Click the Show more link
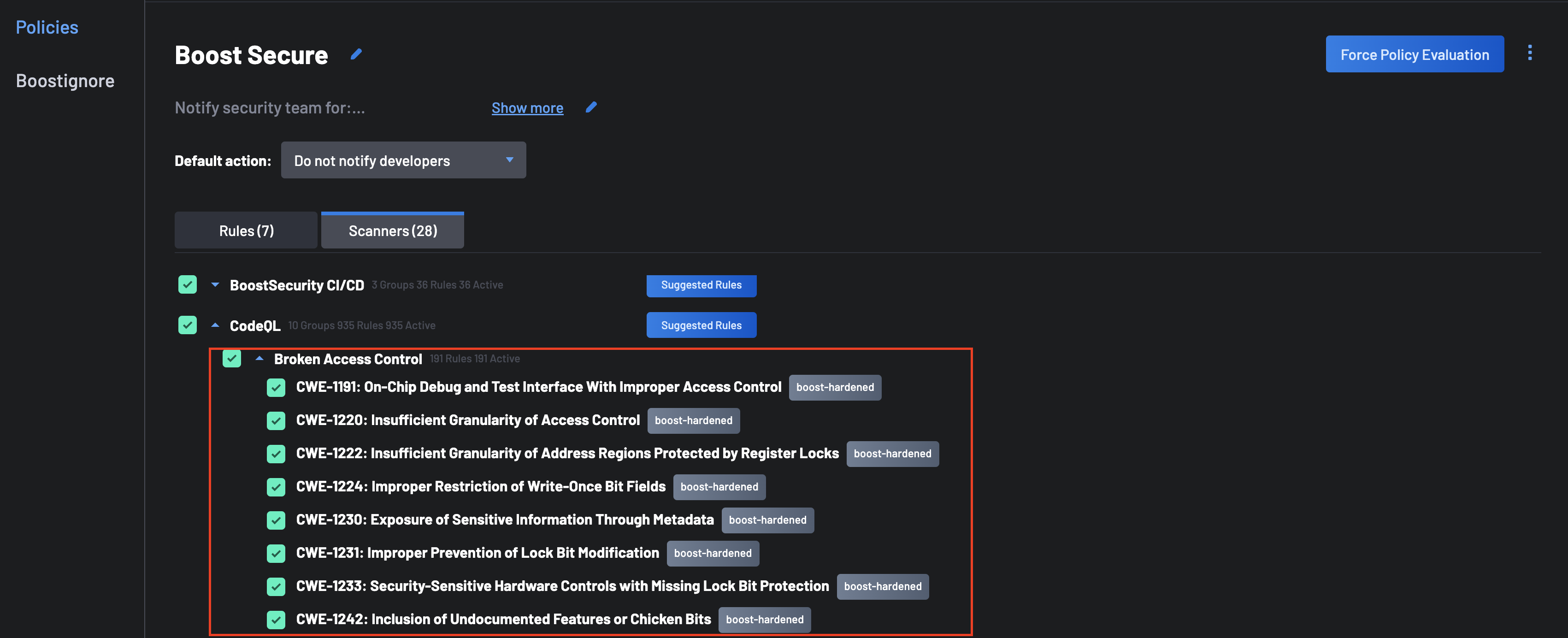The image size is (1568, 638). point(527,108)
